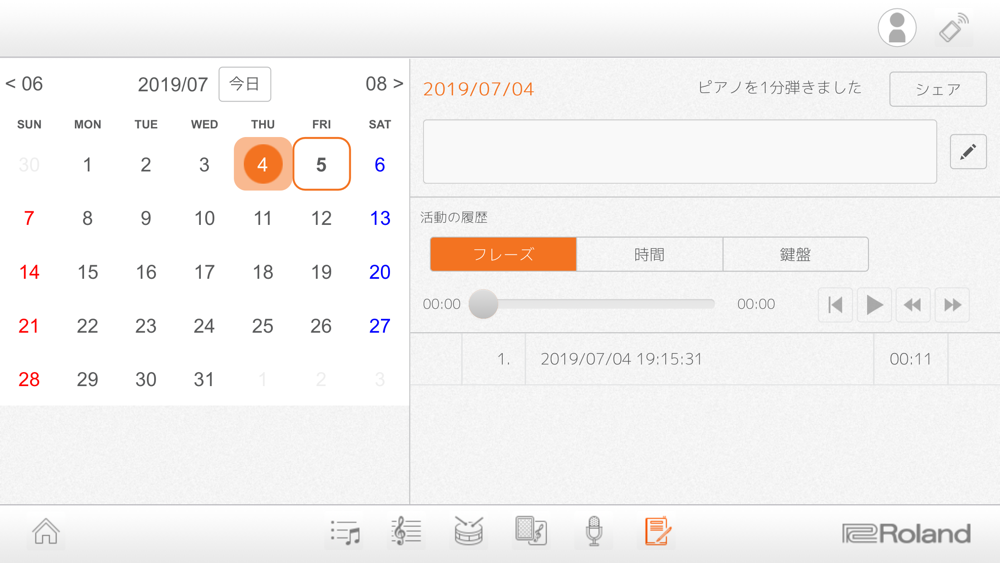Click the 00:11 duration cell
The height and width of the screenshot is (563, 1000).
[910, 359]
